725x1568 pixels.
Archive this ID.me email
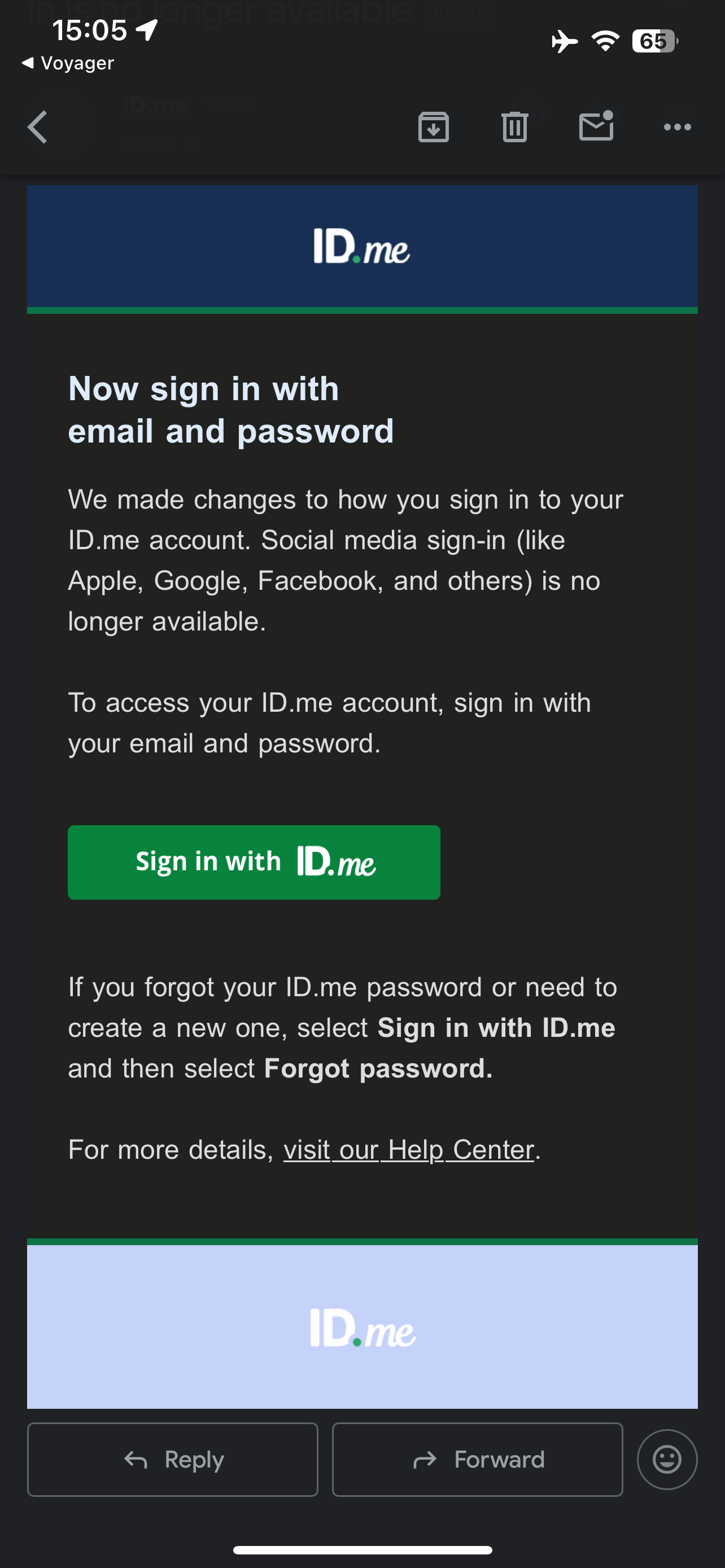(x=434, y=126)
